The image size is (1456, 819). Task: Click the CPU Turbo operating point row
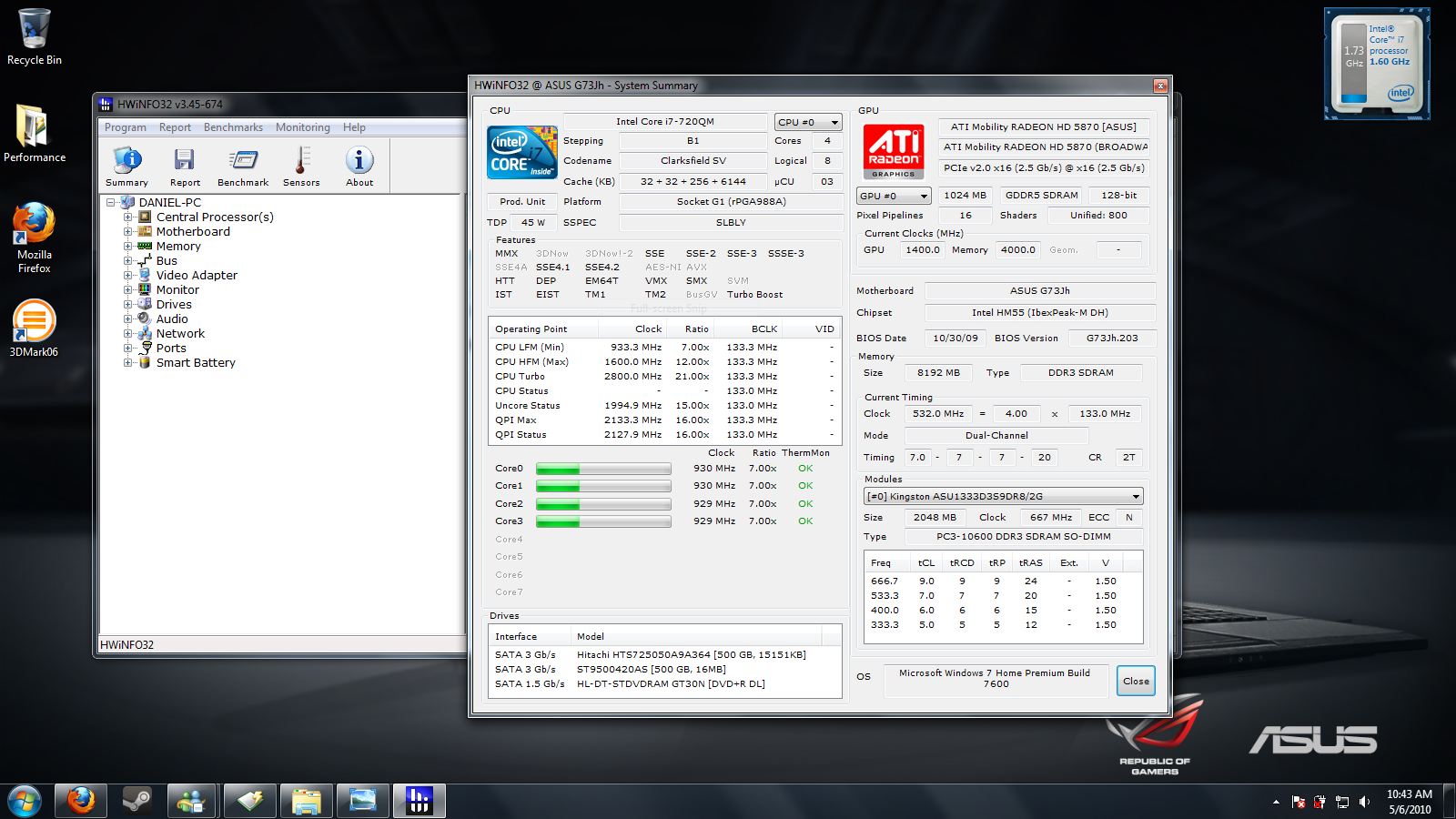coord(665,377)
